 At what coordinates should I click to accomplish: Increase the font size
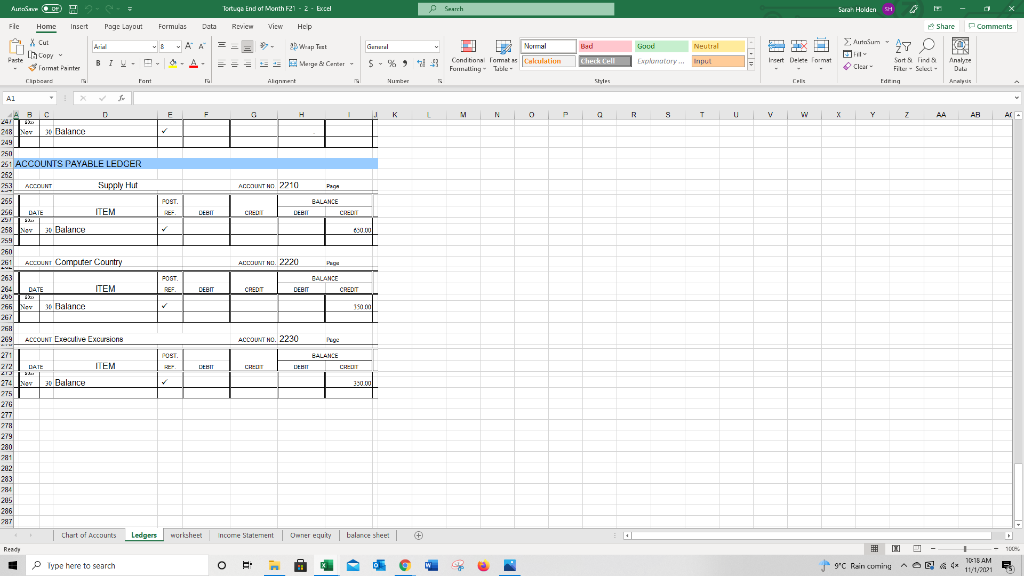tap(189, 46)
